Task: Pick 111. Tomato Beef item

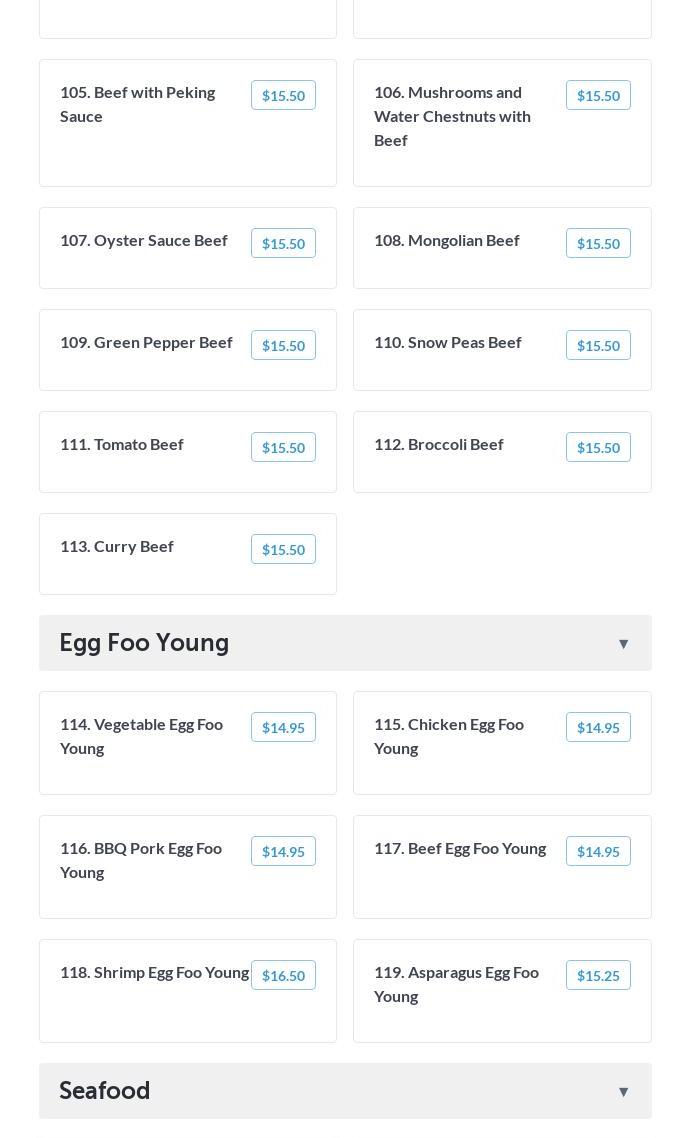Action: click(x=122, y=444)
